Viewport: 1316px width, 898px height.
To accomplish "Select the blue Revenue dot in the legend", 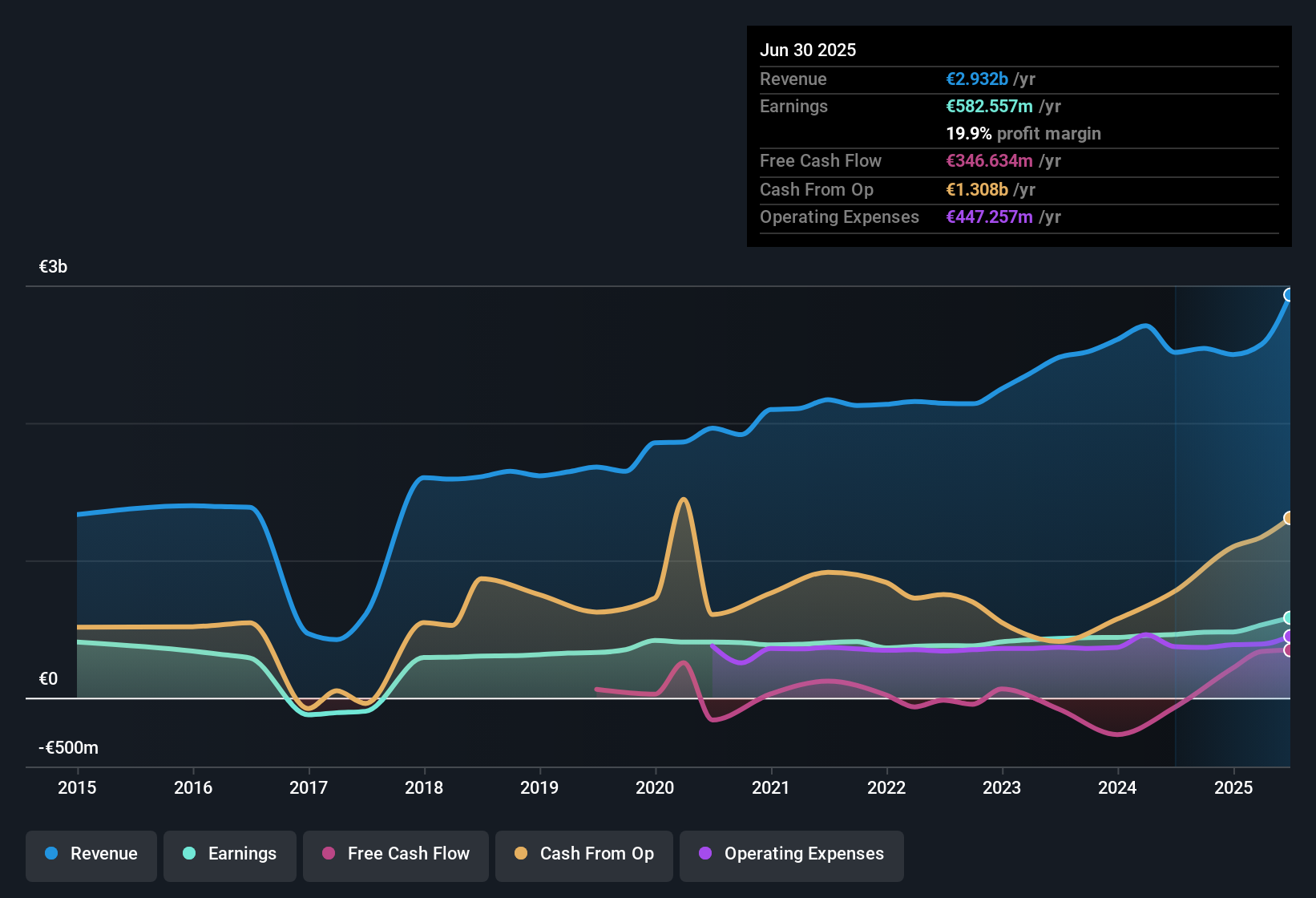I will (x=50, y=854).
